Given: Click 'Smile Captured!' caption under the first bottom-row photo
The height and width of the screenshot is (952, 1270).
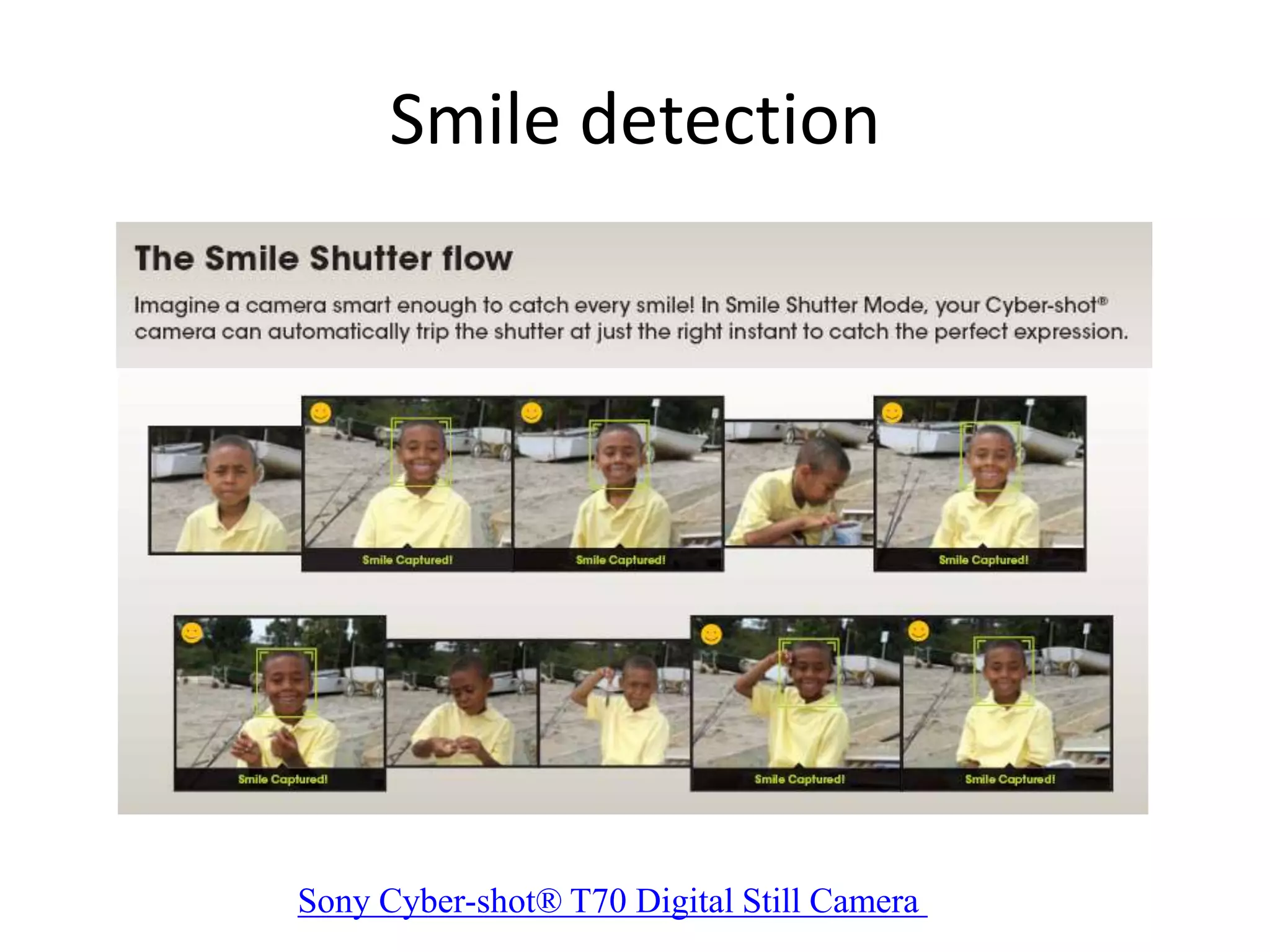Looking at the screenshot, I should pyautogui.click(x=283, y=779).
